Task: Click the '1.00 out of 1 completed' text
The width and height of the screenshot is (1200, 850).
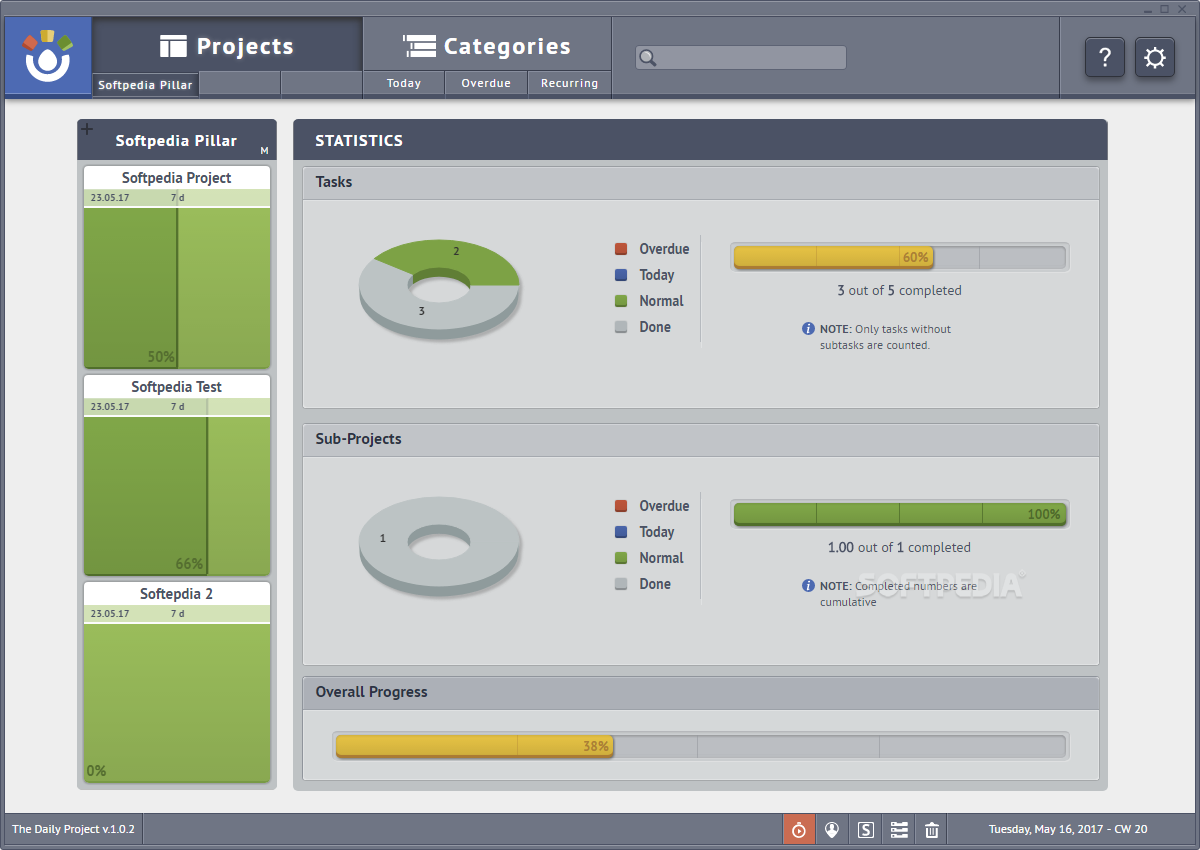Action: coord(899,548)
